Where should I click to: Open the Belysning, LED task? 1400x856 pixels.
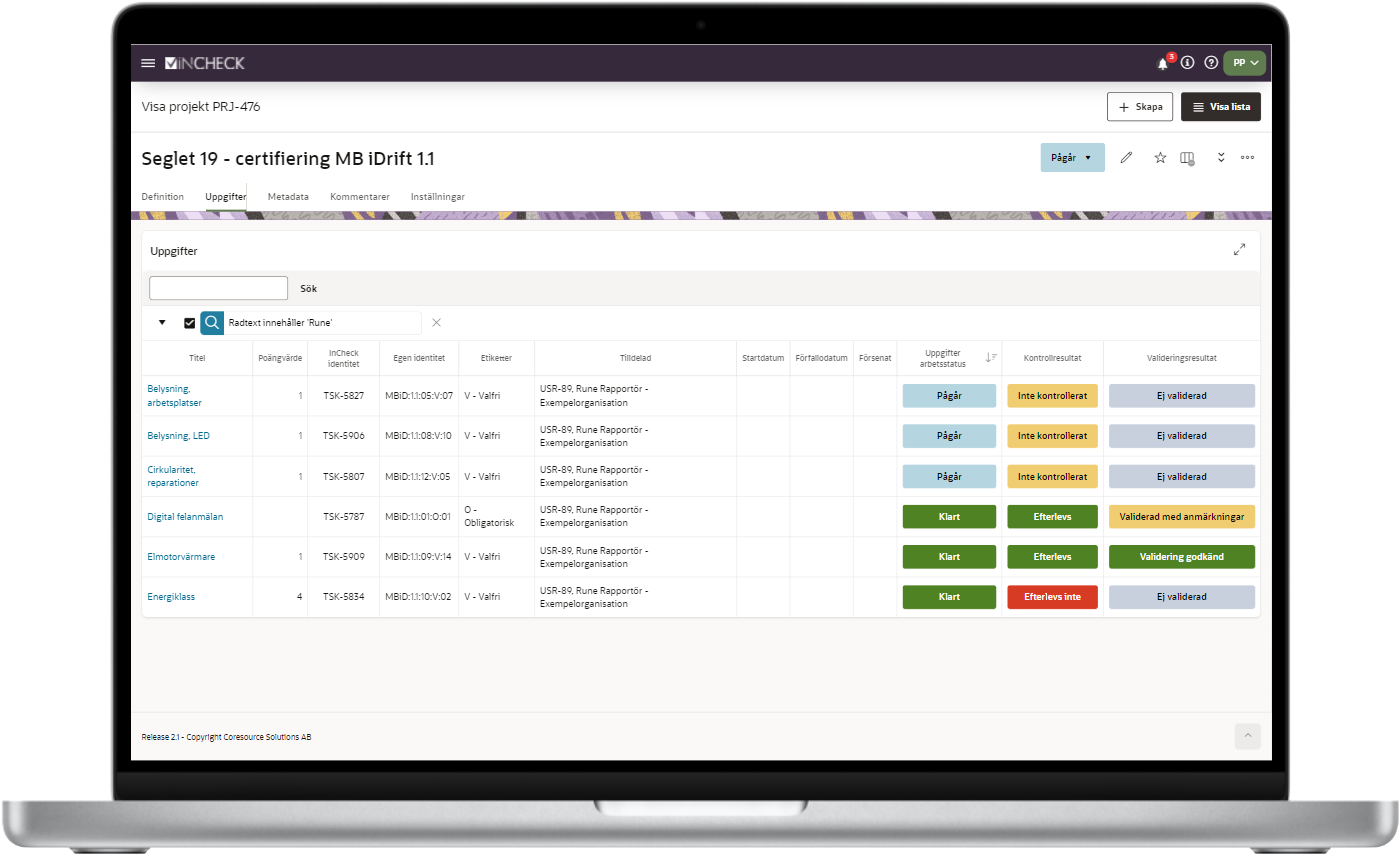178,436
